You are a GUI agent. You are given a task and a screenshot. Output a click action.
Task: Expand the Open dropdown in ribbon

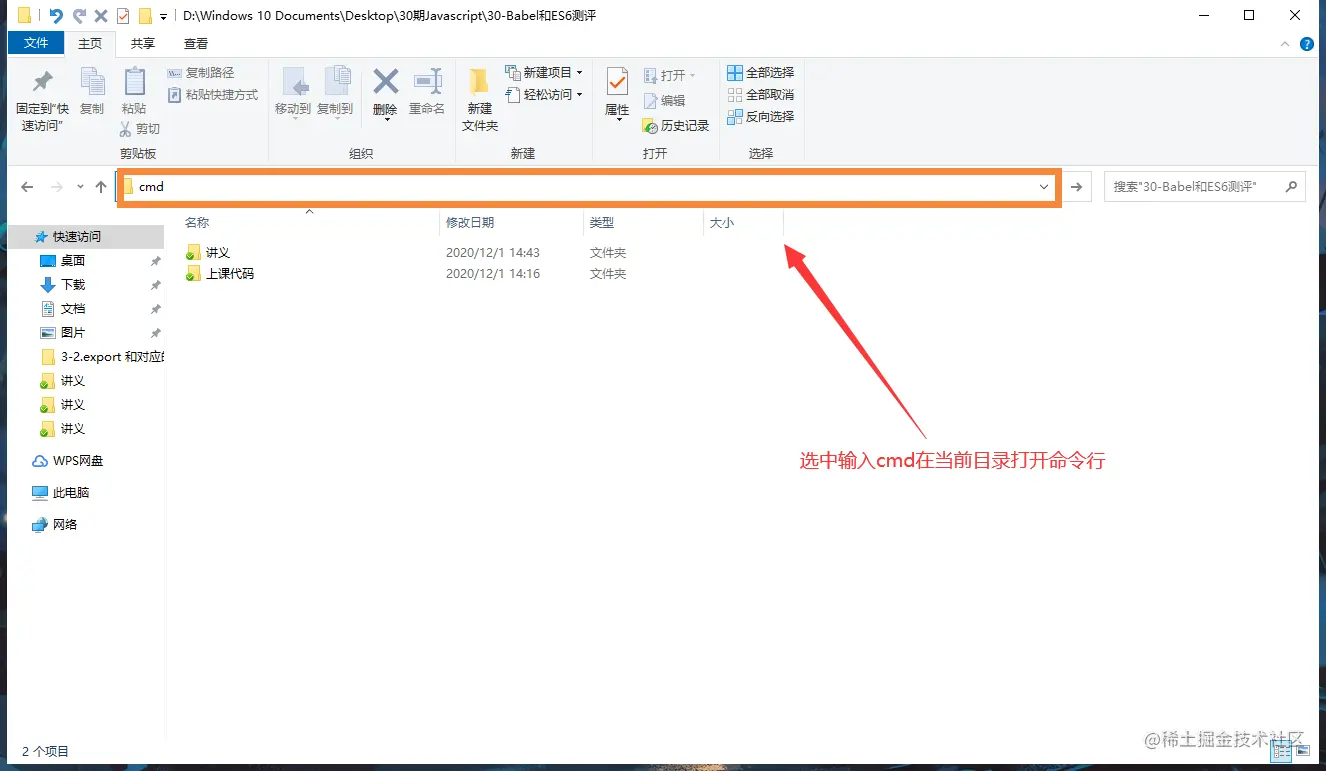point(670,75)
